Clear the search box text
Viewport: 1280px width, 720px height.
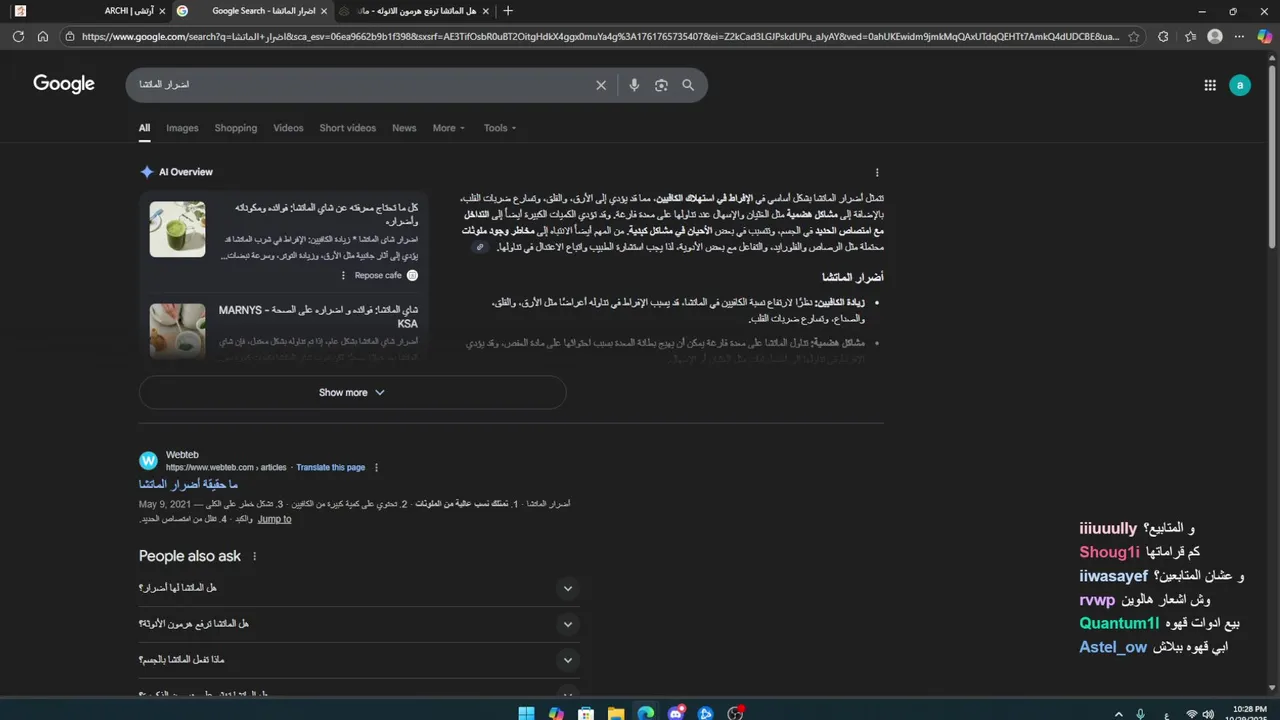pos(601,85)
